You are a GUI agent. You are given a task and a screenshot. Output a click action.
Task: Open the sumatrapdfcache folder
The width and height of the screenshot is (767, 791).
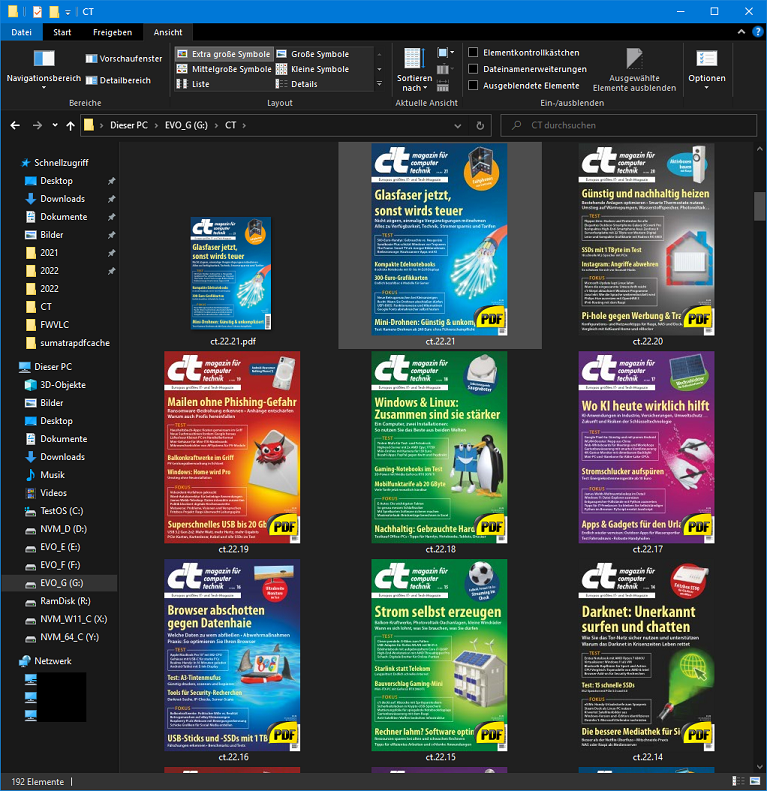pyautogui.click(x=75, y=343)
